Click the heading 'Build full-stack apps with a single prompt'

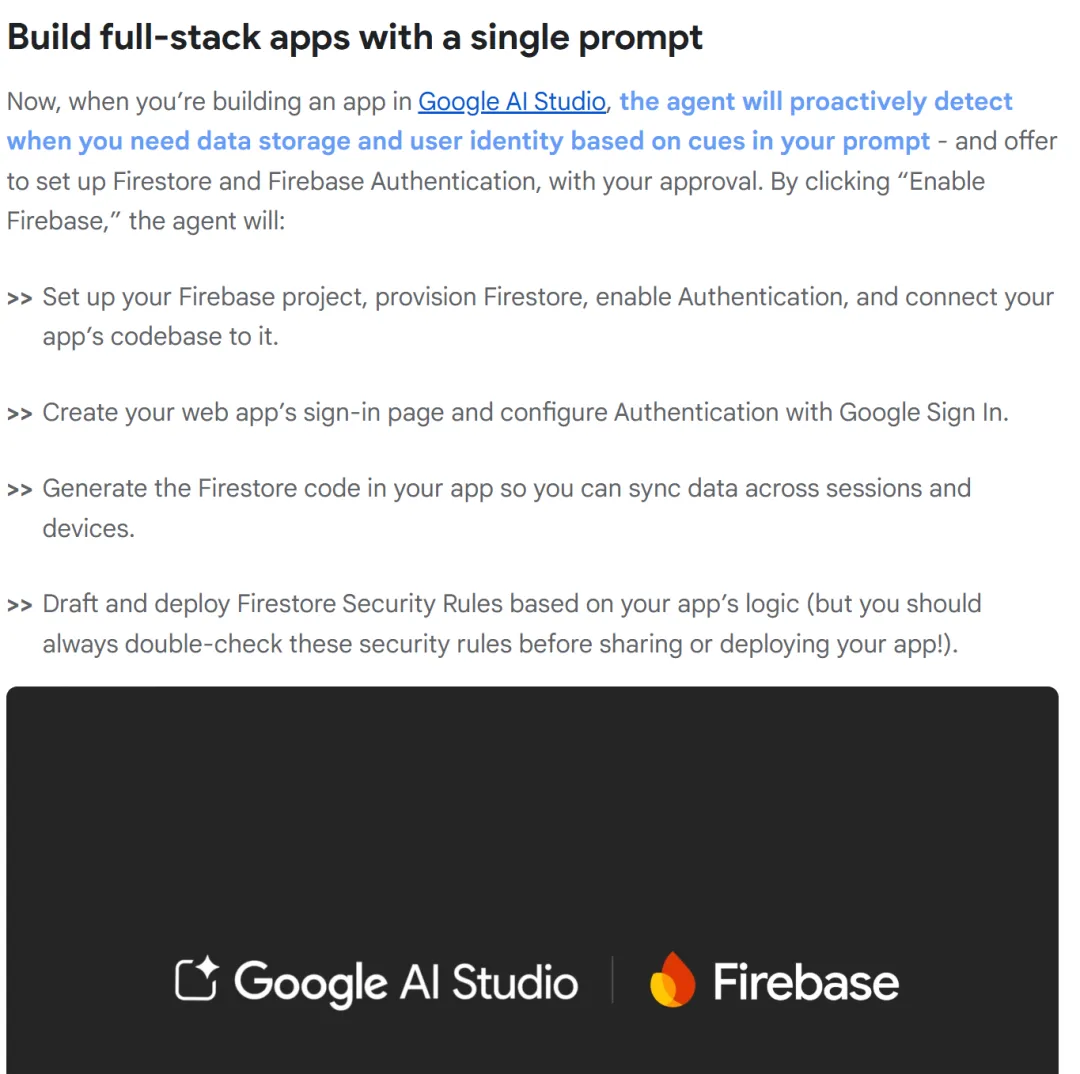(355, 38)
